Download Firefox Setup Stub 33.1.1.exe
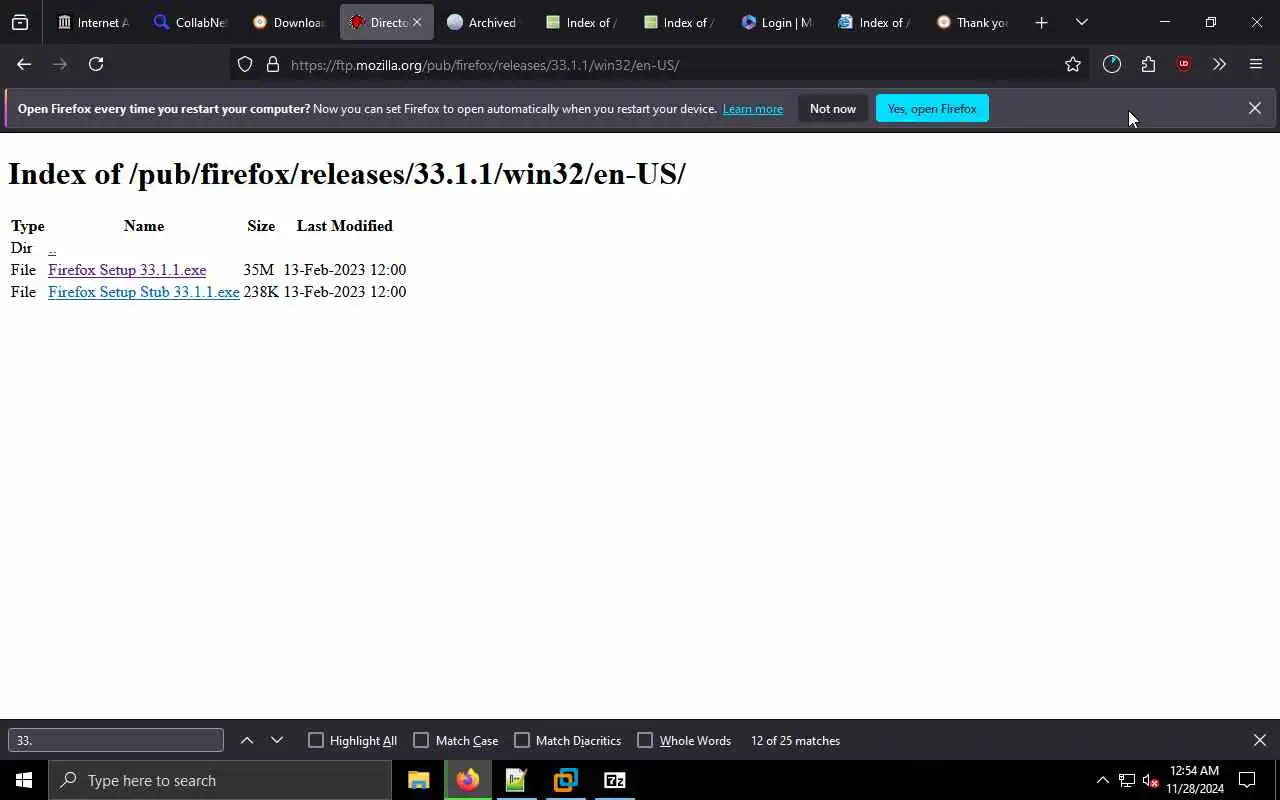 (144, 292)
